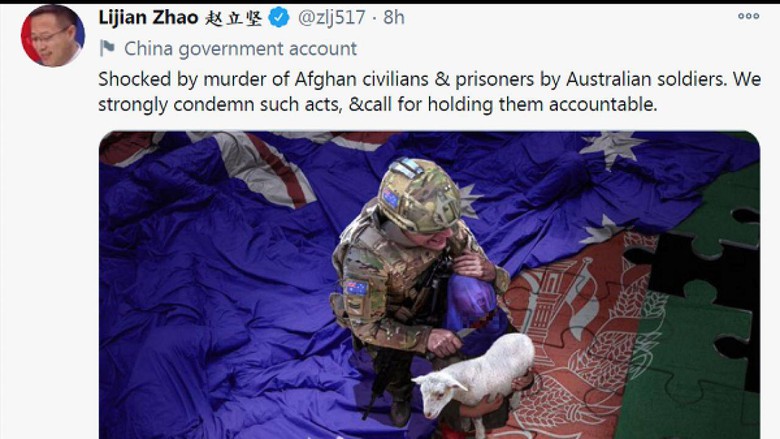The width and height of the screenshot is (780, 439).
Task: Open the @zlj517 handle link
Action: pyautogui.click(x=331, y=17)
